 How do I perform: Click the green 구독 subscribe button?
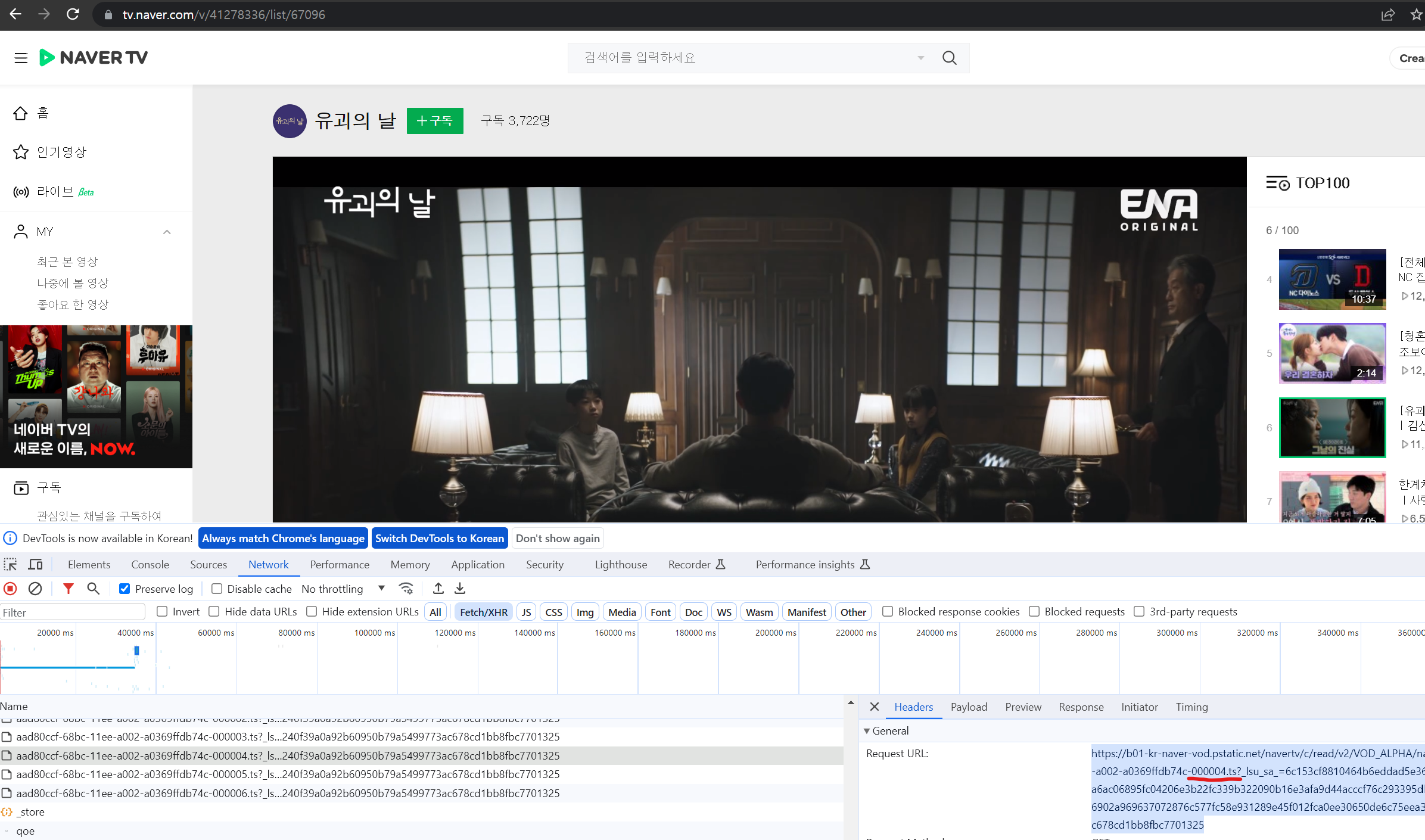[x=434, y=121]
